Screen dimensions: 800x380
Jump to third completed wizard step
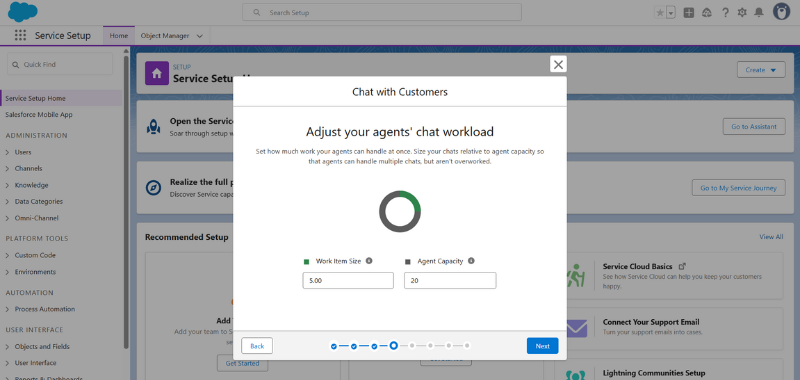[374, 346]
